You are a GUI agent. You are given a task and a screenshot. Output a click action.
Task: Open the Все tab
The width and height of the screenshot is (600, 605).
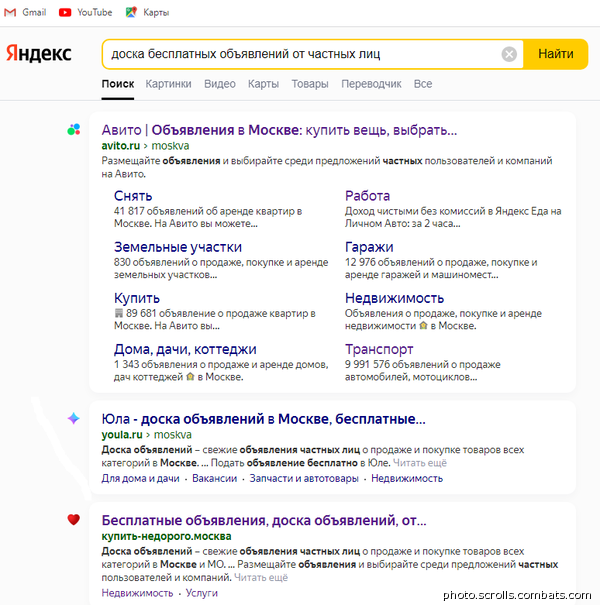click(x=423, y=84)
